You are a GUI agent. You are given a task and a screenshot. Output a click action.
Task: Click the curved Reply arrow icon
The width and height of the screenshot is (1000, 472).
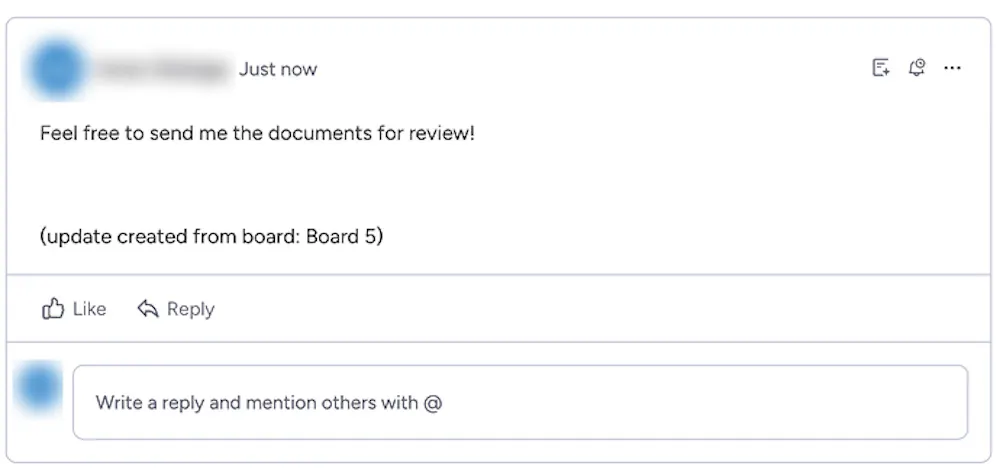[148, 309]
